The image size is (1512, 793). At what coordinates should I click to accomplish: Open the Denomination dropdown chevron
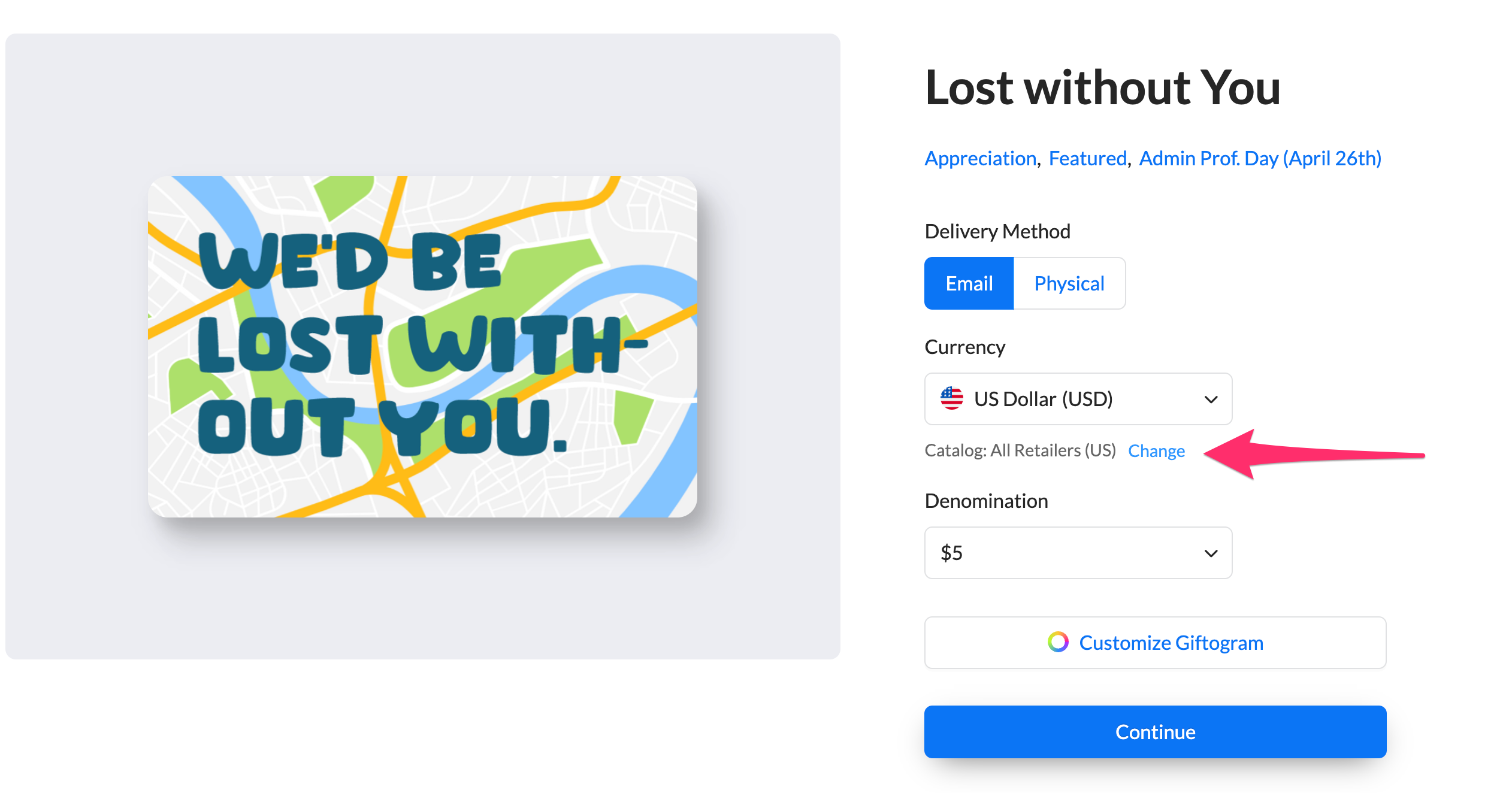1211,553
